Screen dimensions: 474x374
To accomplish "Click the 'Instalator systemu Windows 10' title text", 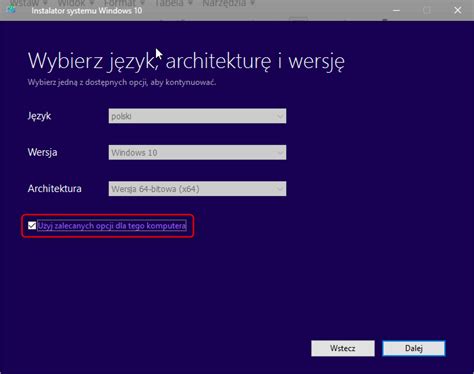I will click(87, 11).
